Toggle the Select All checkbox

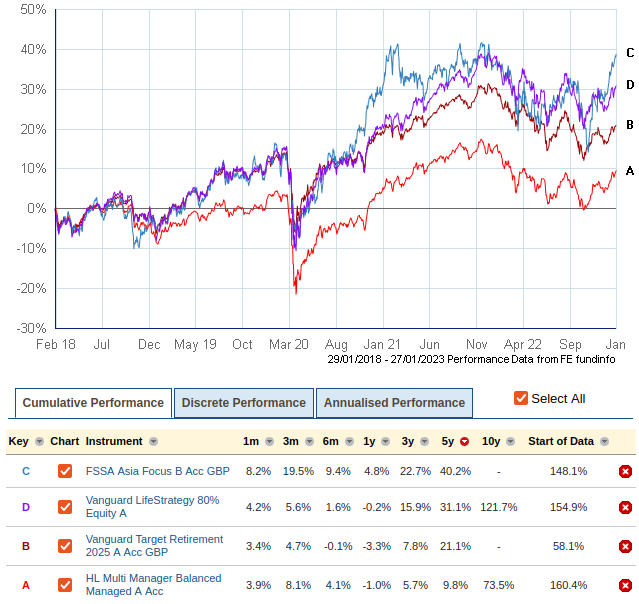click(520, 398)
